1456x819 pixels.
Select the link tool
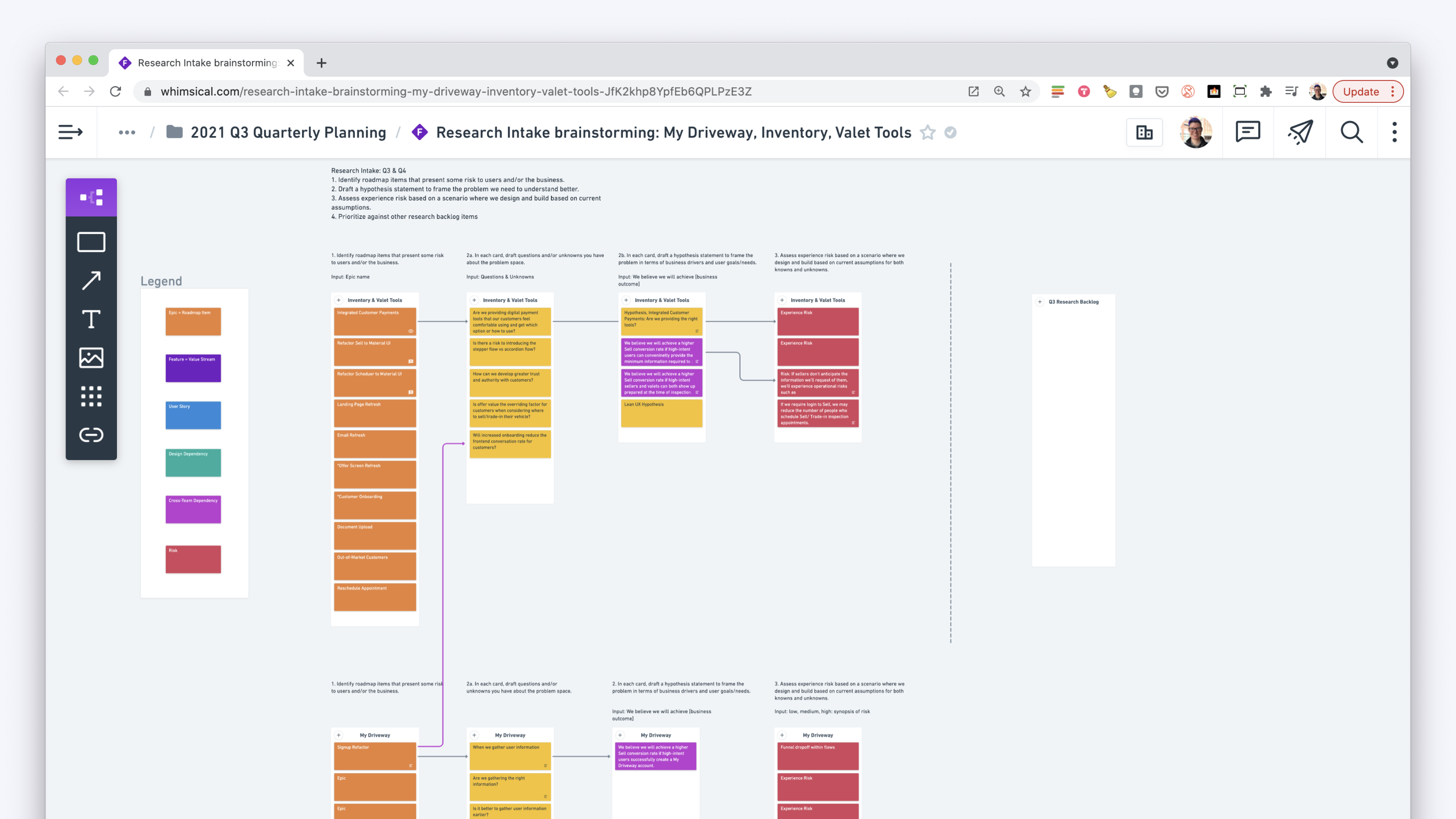point(91,435)
